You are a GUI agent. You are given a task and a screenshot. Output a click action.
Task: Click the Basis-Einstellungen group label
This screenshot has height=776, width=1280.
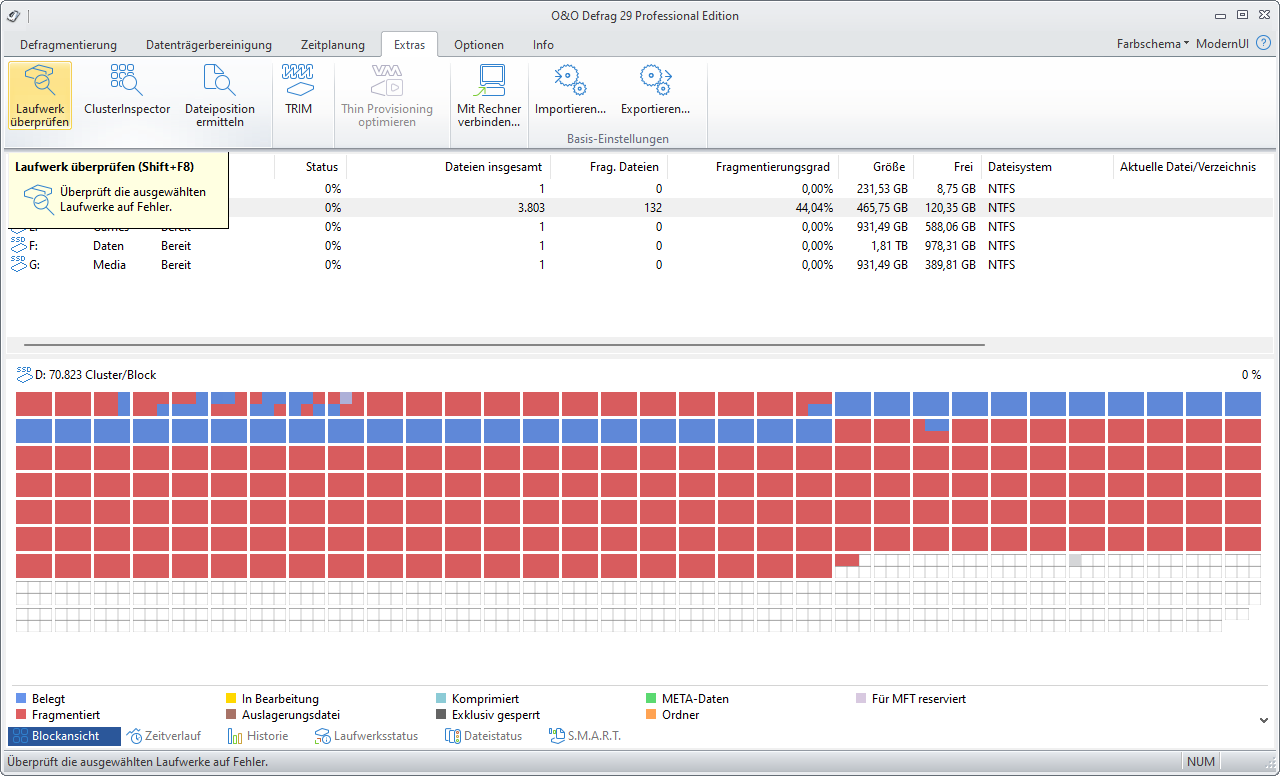coord(617,139)
